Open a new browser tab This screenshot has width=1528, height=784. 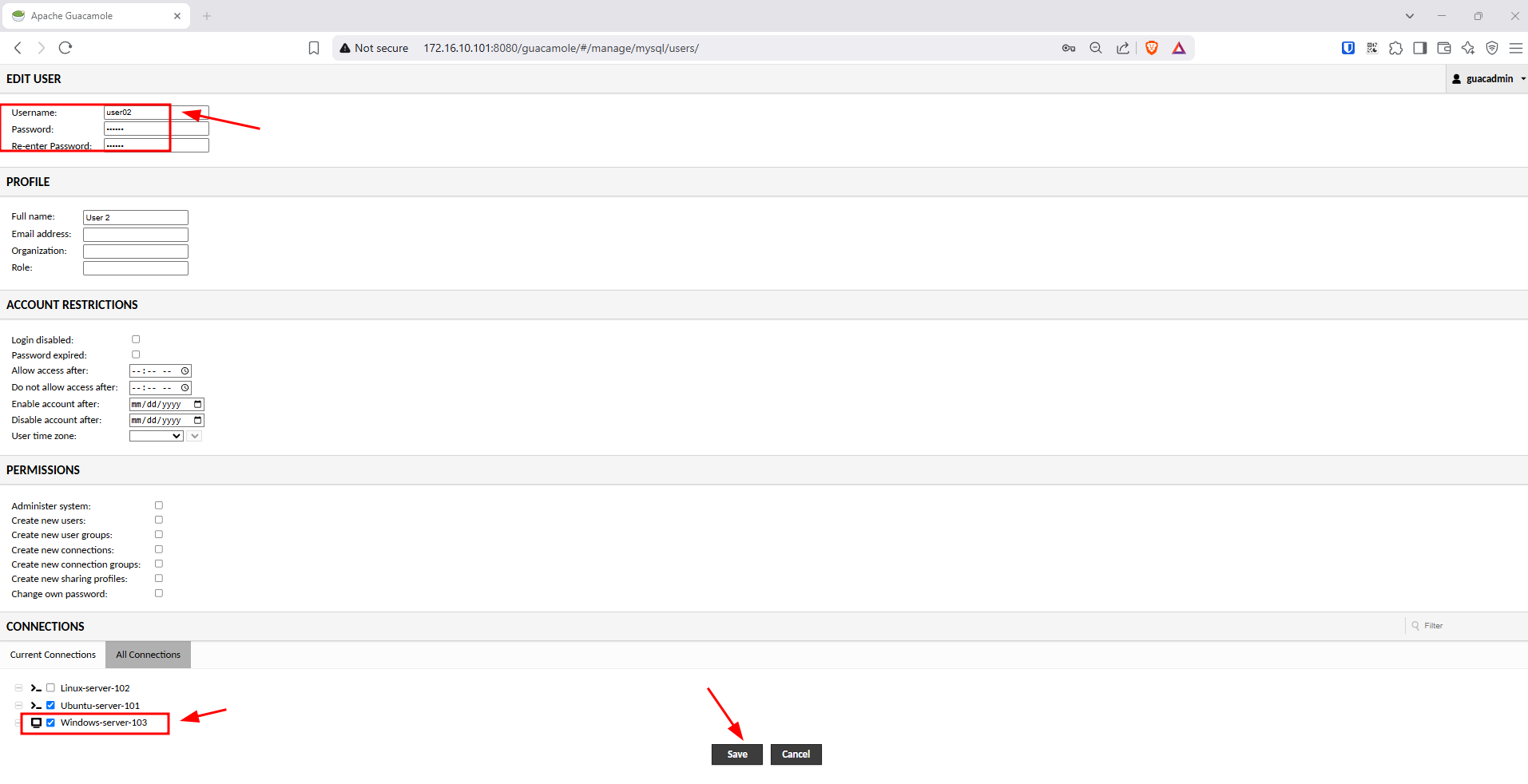coord(207,16)
